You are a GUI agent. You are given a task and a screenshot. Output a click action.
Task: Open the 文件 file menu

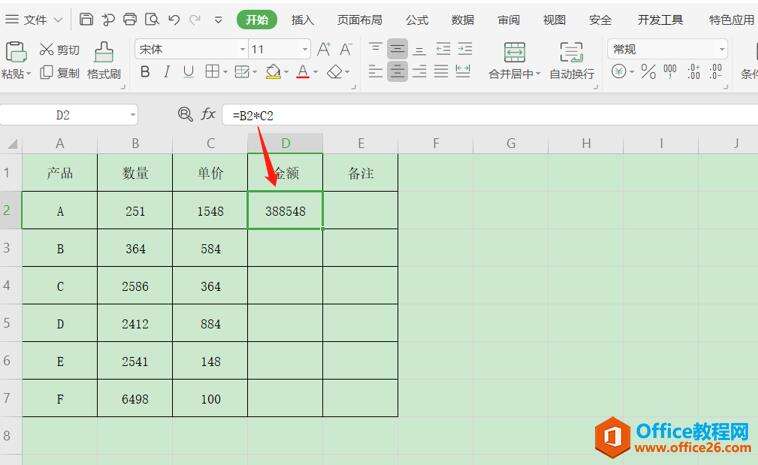pos(34,20)
